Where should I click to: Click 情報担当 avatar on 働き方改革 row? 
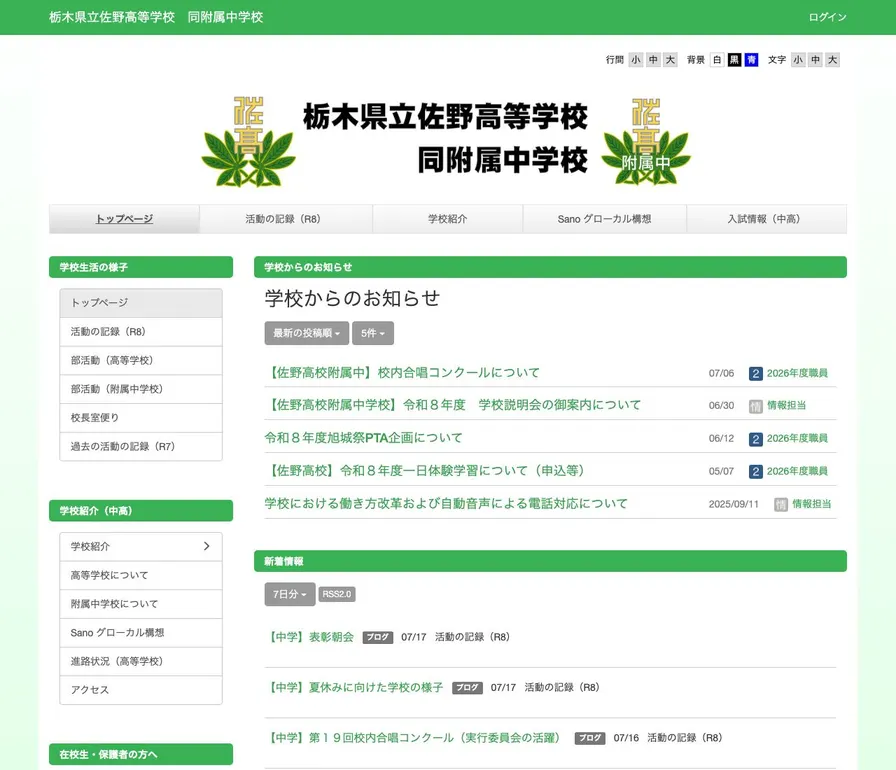coord(781,504)
